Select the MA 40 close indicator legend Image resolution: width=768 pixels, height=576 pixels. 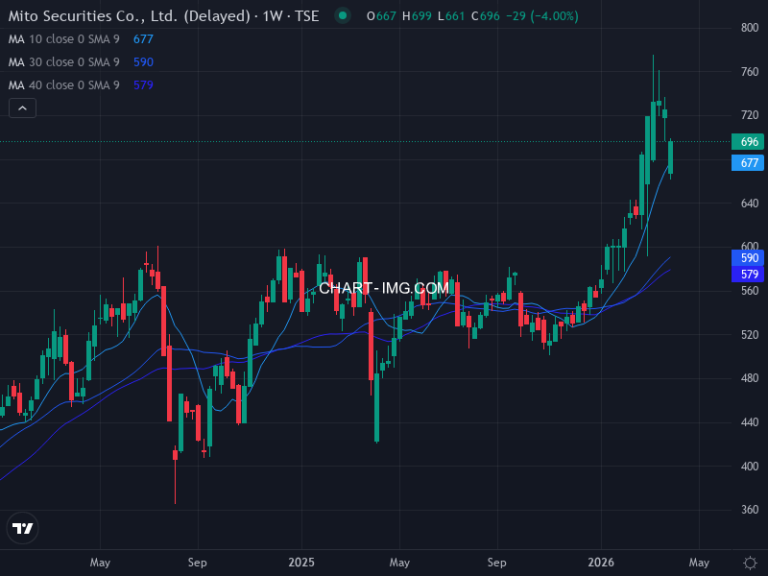coord(64,85)
